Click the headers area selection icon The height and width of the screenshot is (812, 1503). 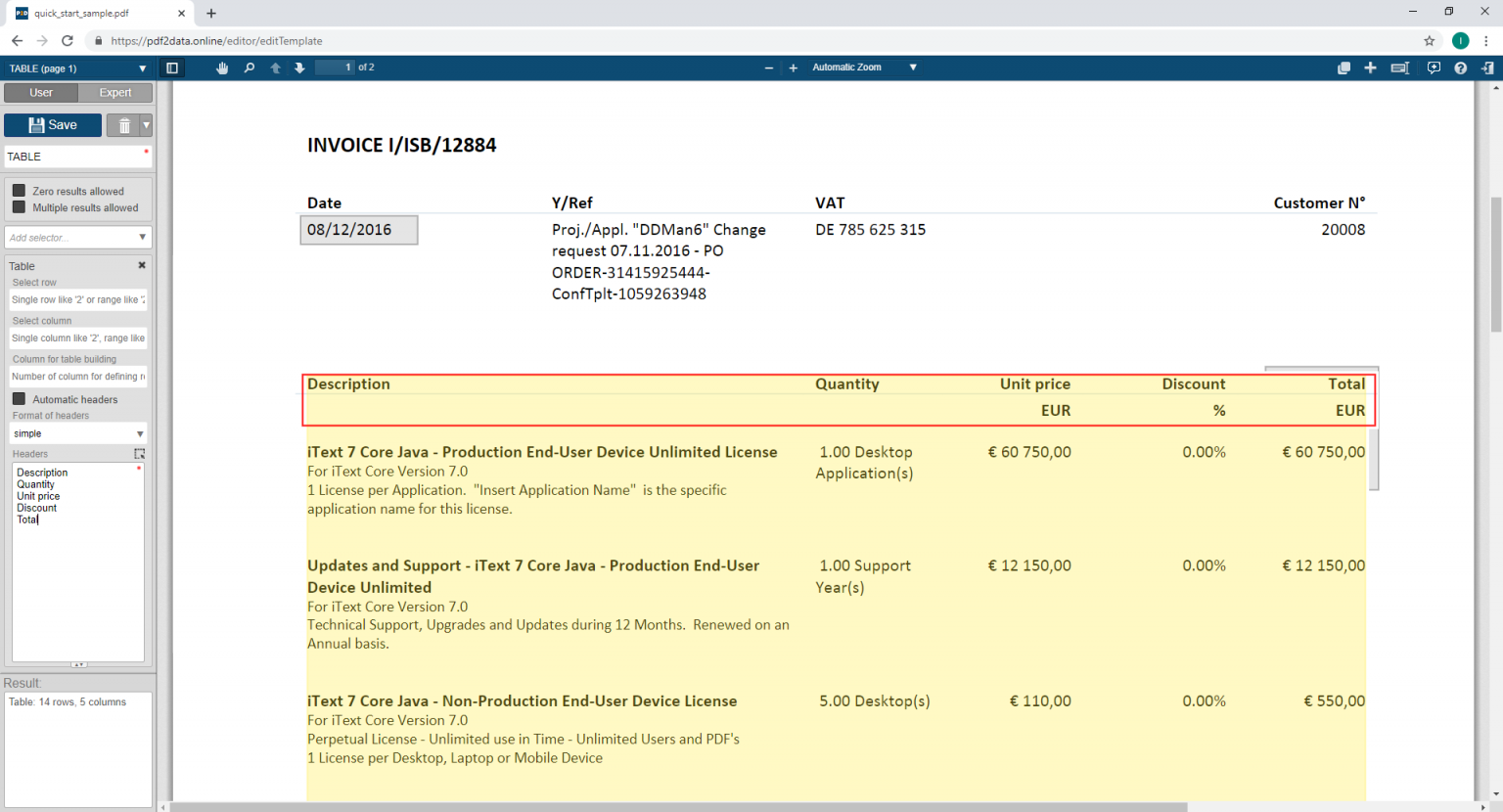(139, 454)
